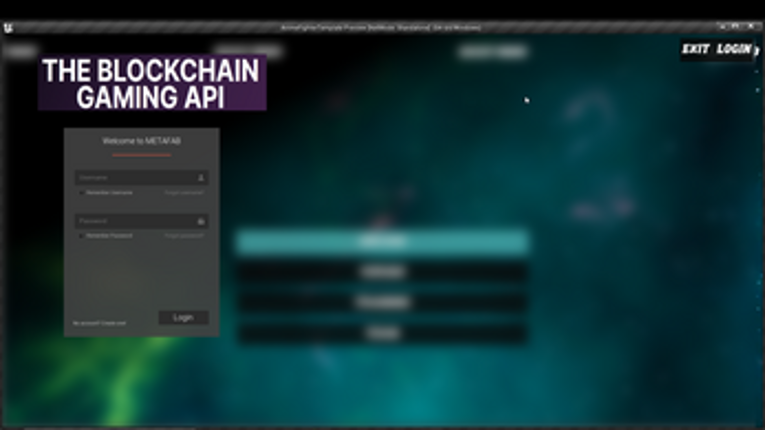Image resolution: width=765 pixels, height=430 pixels.
Task: Click the Username input field
Action: pos(141,178)
